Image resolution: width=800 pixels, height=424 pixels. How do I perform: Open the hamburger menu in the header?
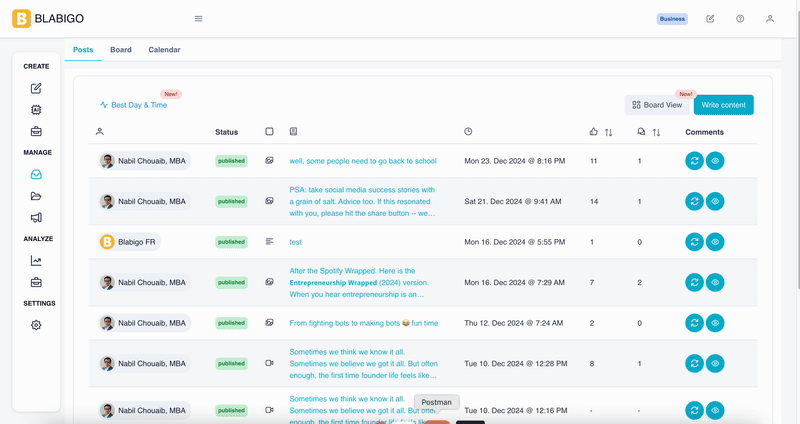pos(198,19)
